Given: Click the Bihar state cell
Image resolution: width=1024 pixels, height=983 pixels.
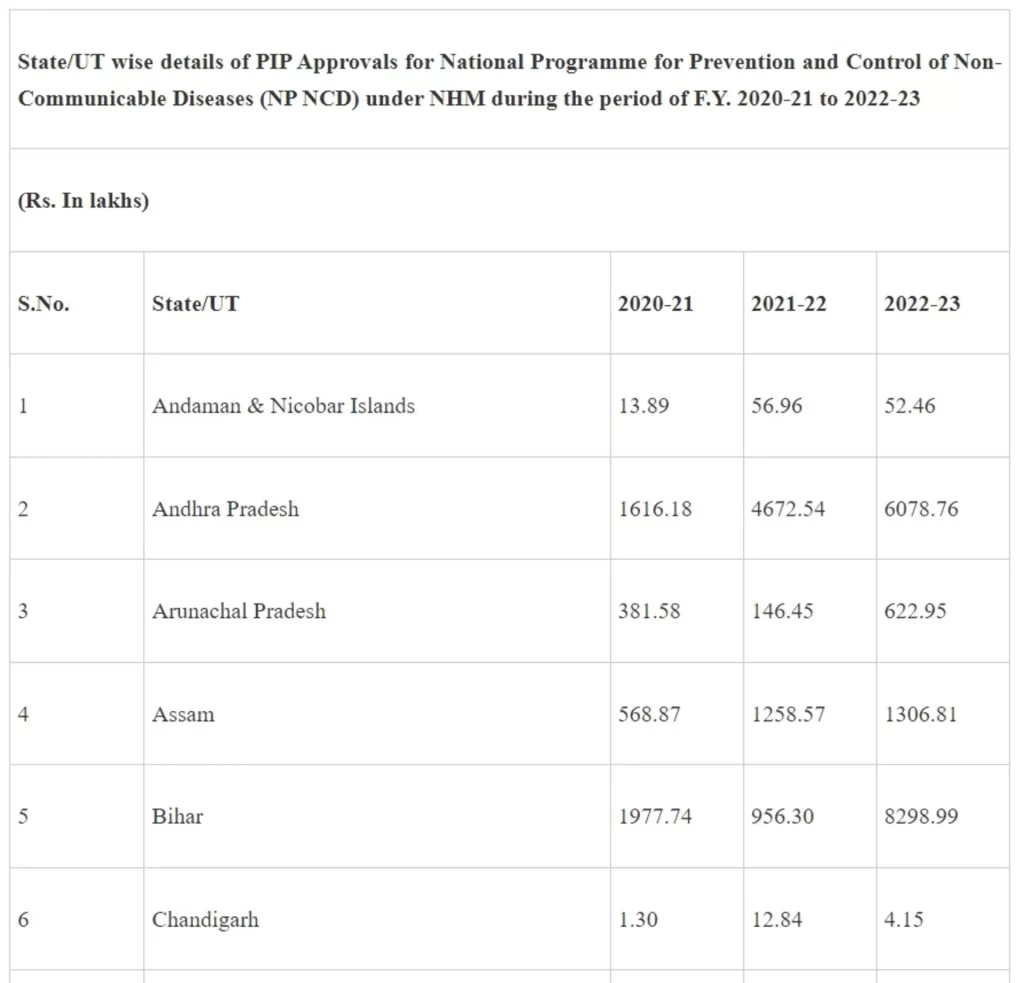Looking at the screenshot, I should pos(177,817).
